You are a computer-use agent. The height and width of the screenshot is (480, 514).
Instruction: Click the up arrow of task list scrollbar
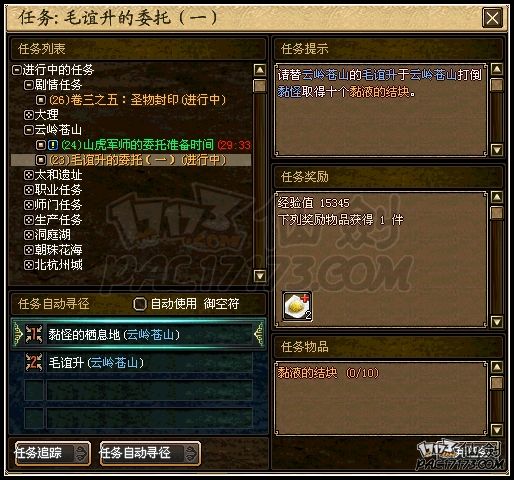click(x=260, y=70)
